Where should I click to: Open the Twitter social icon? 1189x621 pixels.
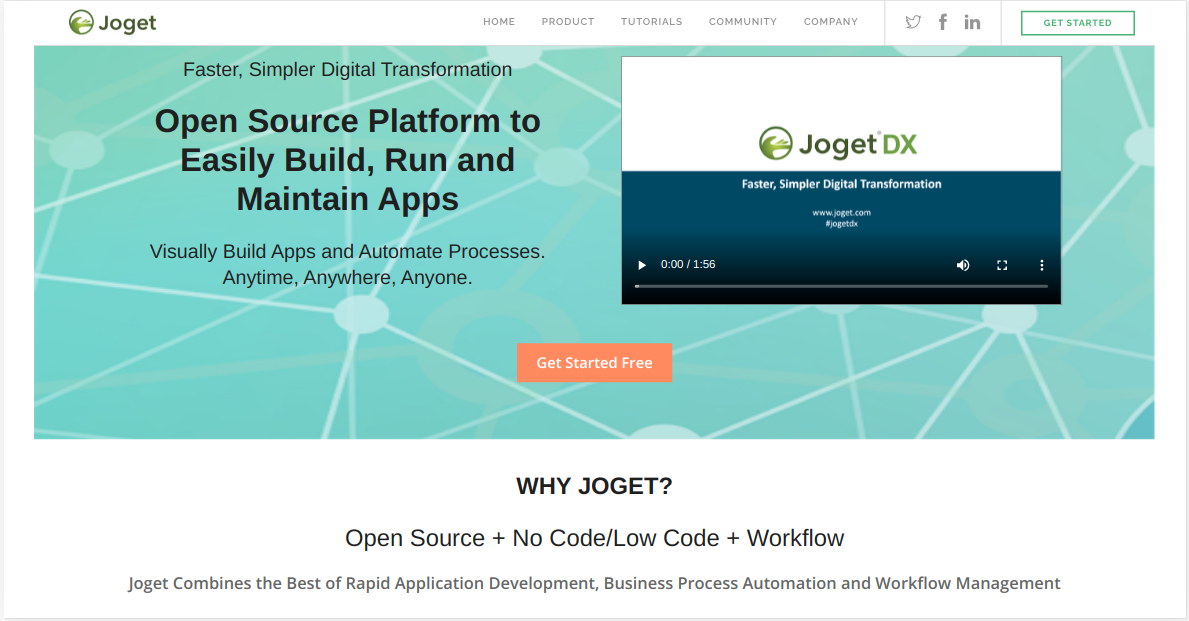point(913,22)
